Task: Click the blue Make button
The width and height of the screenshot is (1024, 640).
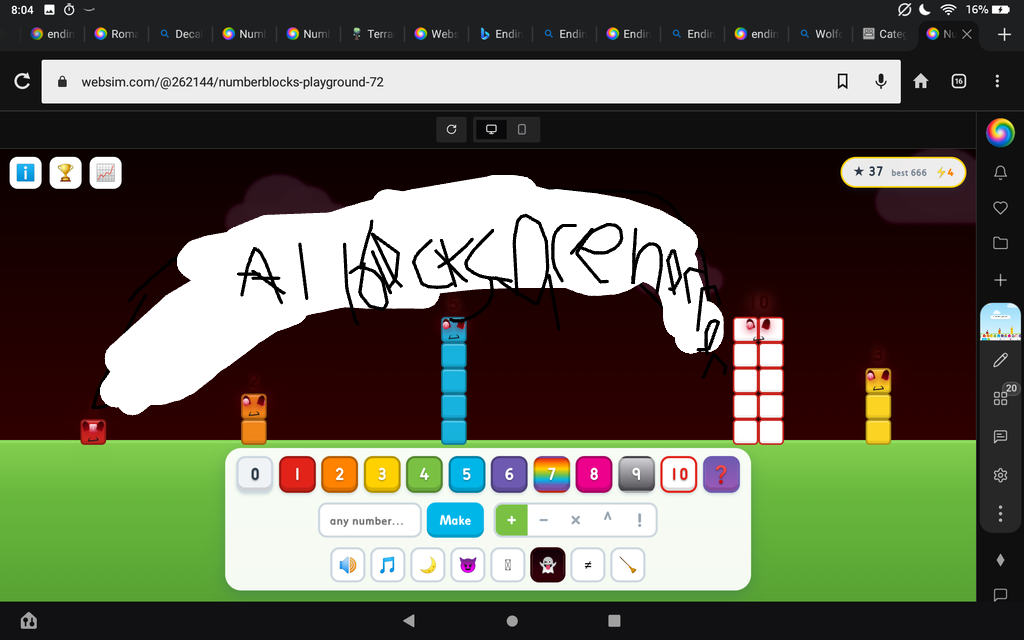Action: tap(455, 520)
